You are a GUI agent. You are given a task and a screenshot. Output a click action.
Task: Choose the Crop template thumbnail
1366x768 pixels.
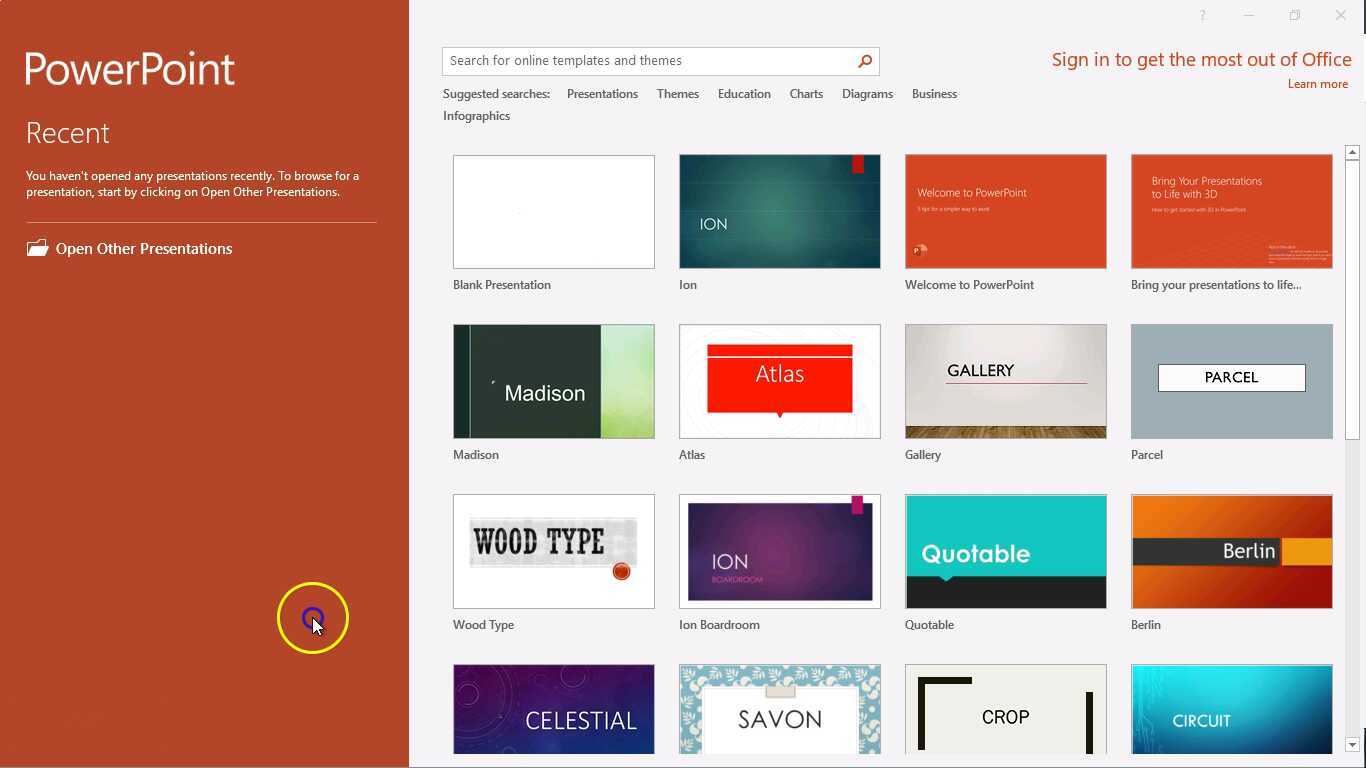pos(1006,709)
